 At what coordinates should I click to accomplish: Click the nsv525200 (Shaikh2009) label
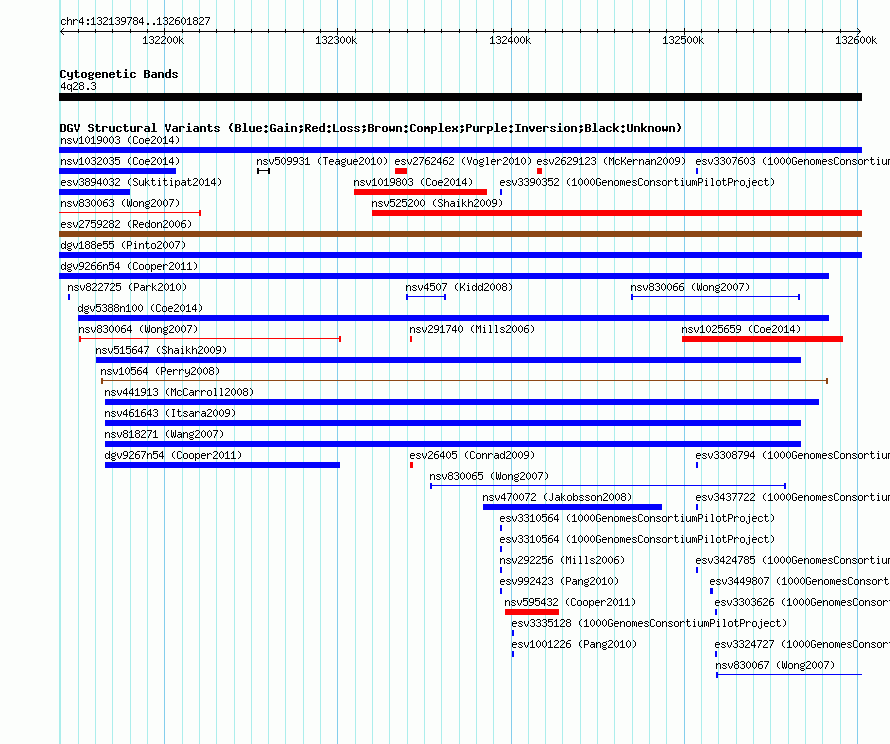[x=437, y=203]
